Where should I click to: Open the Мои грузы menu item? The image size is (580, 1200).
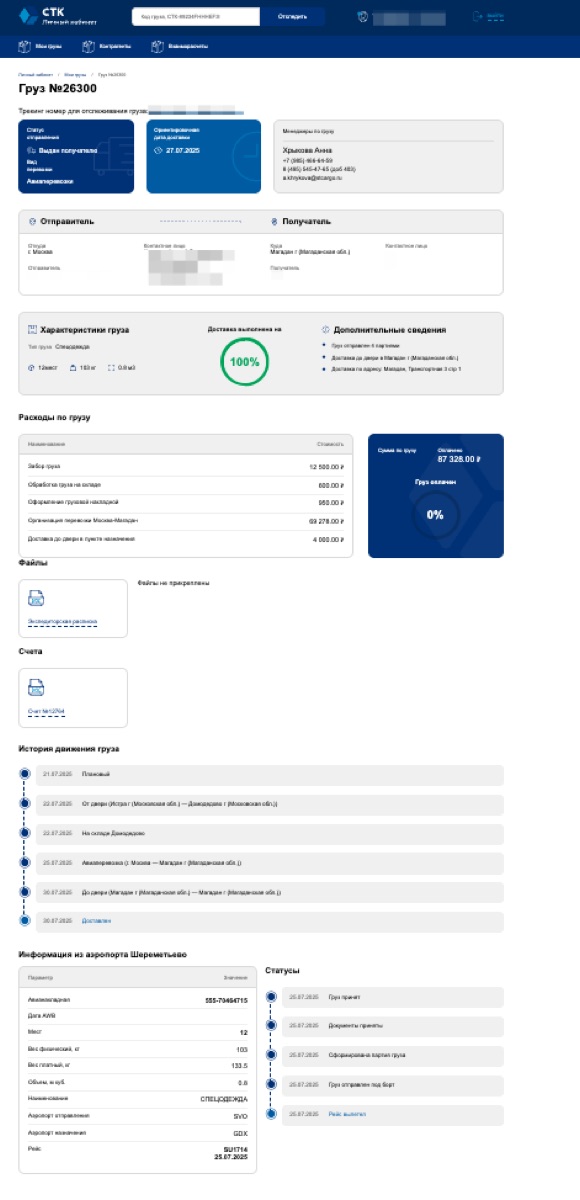point(49,46)
